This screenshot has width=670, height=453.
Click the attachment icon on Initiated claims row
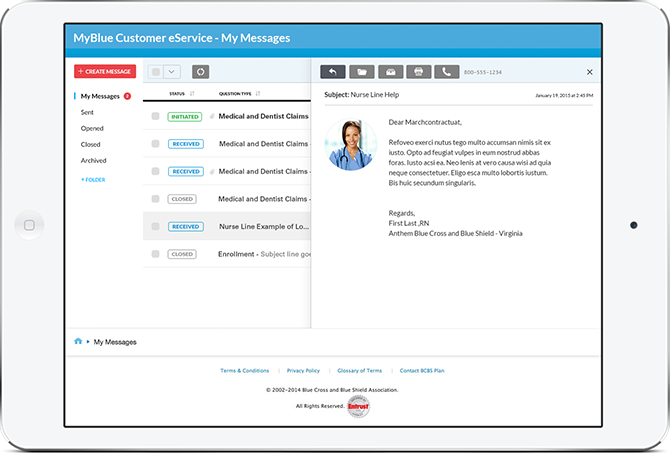click(x=212, y=116)
